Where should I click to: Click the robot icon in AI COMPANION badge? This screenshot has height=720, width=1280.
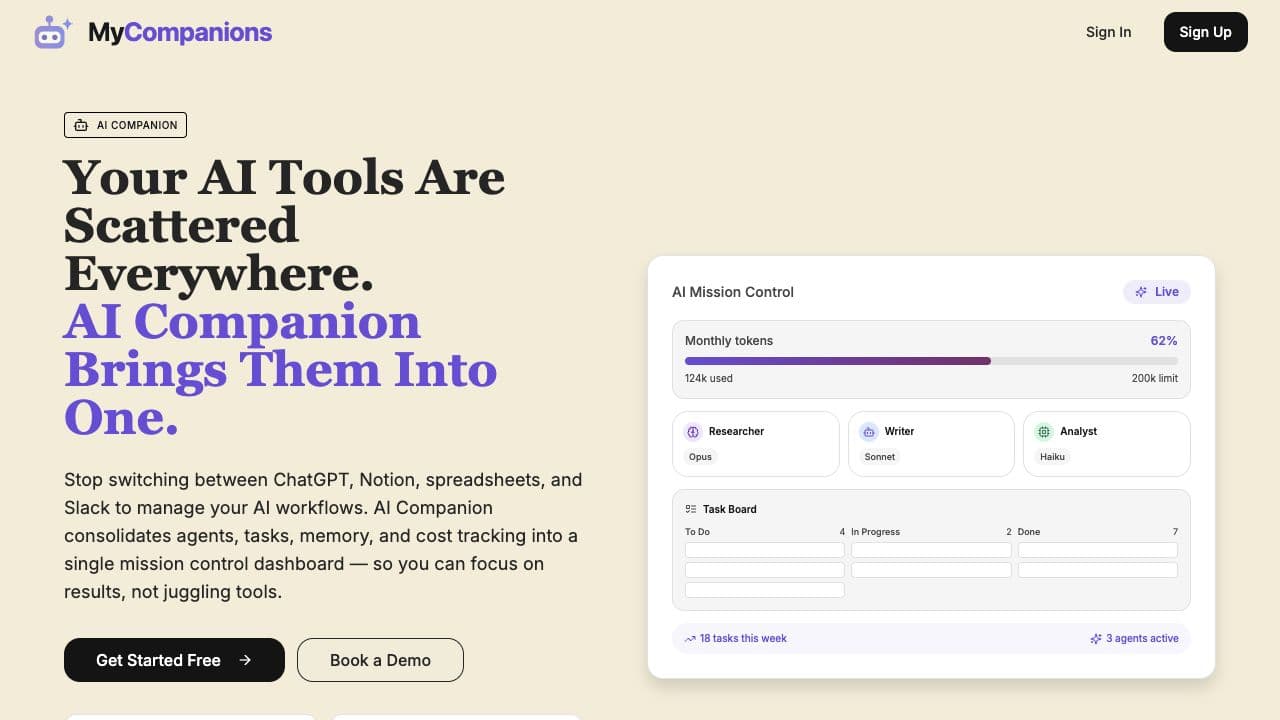coord(81,125)
